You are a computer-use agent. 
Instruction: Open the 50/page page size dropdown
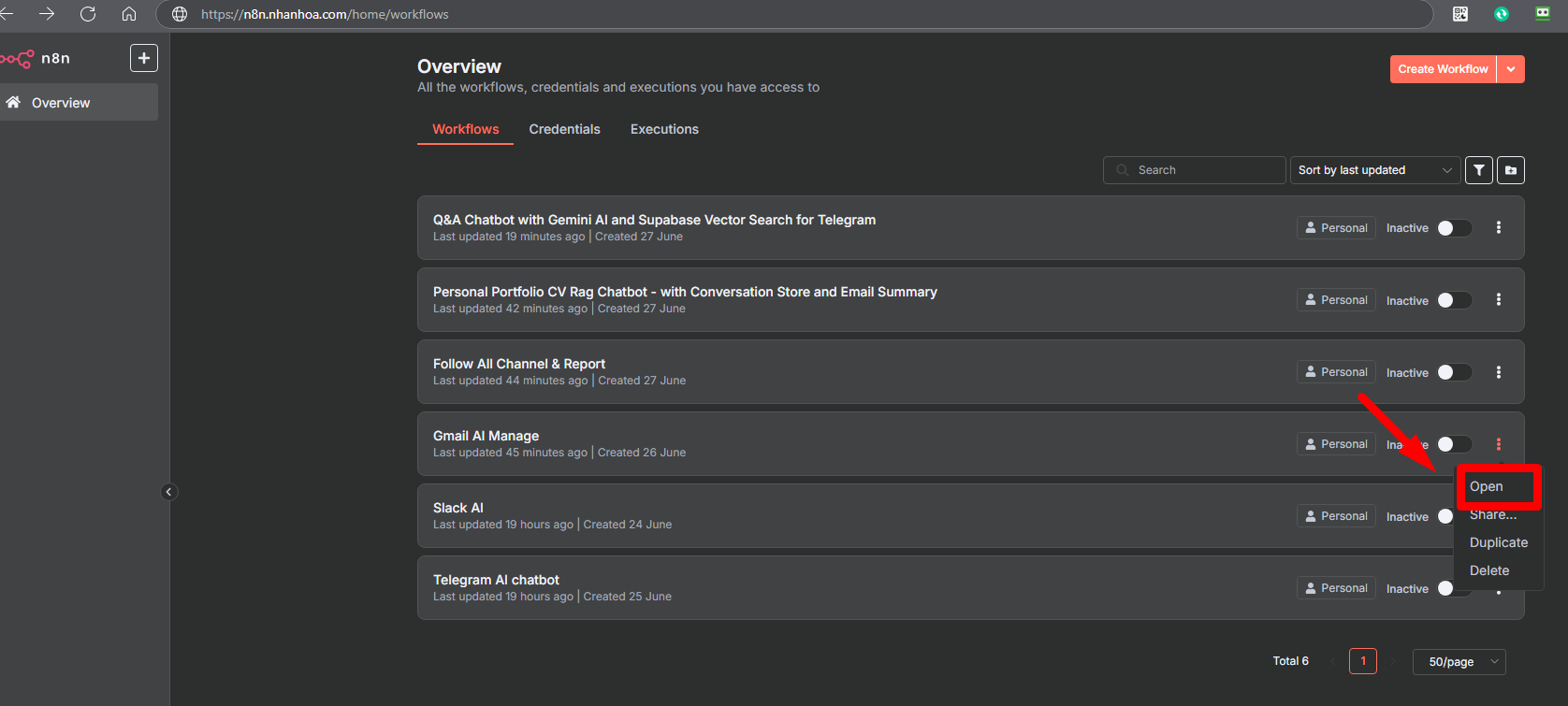pos(1459,662)
